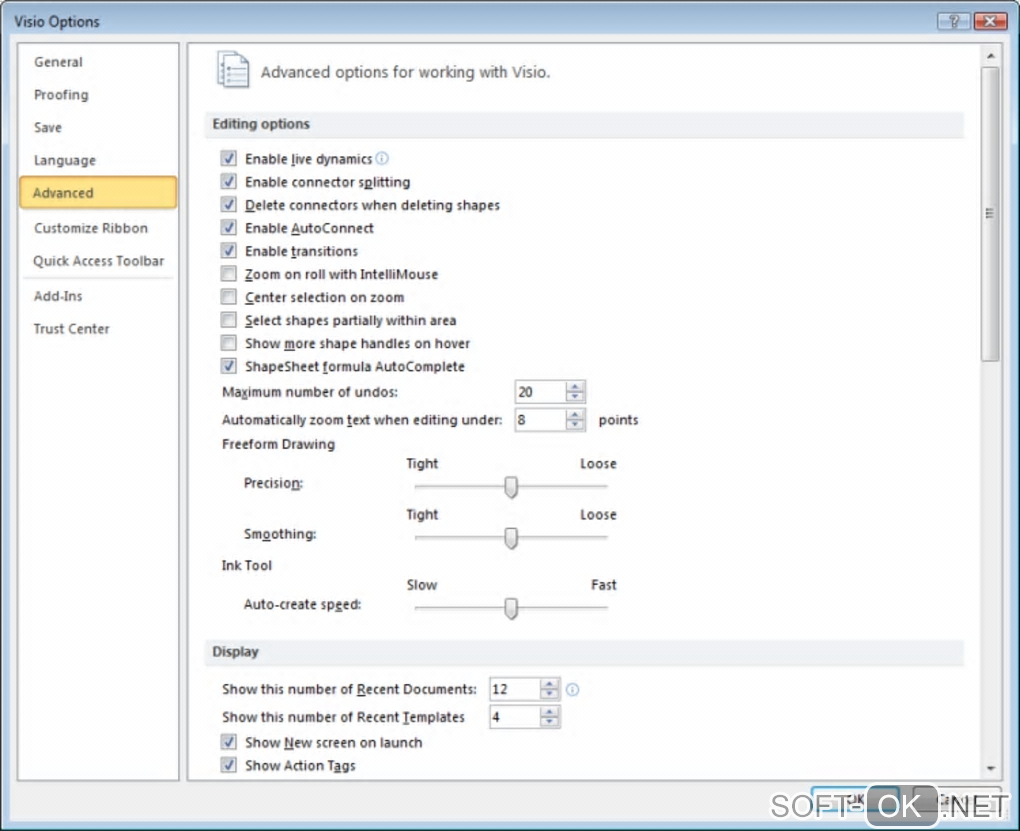Toggle Enable live dynamics checkbox
The height and width of the screenshot is (831, 1020).
228,158
